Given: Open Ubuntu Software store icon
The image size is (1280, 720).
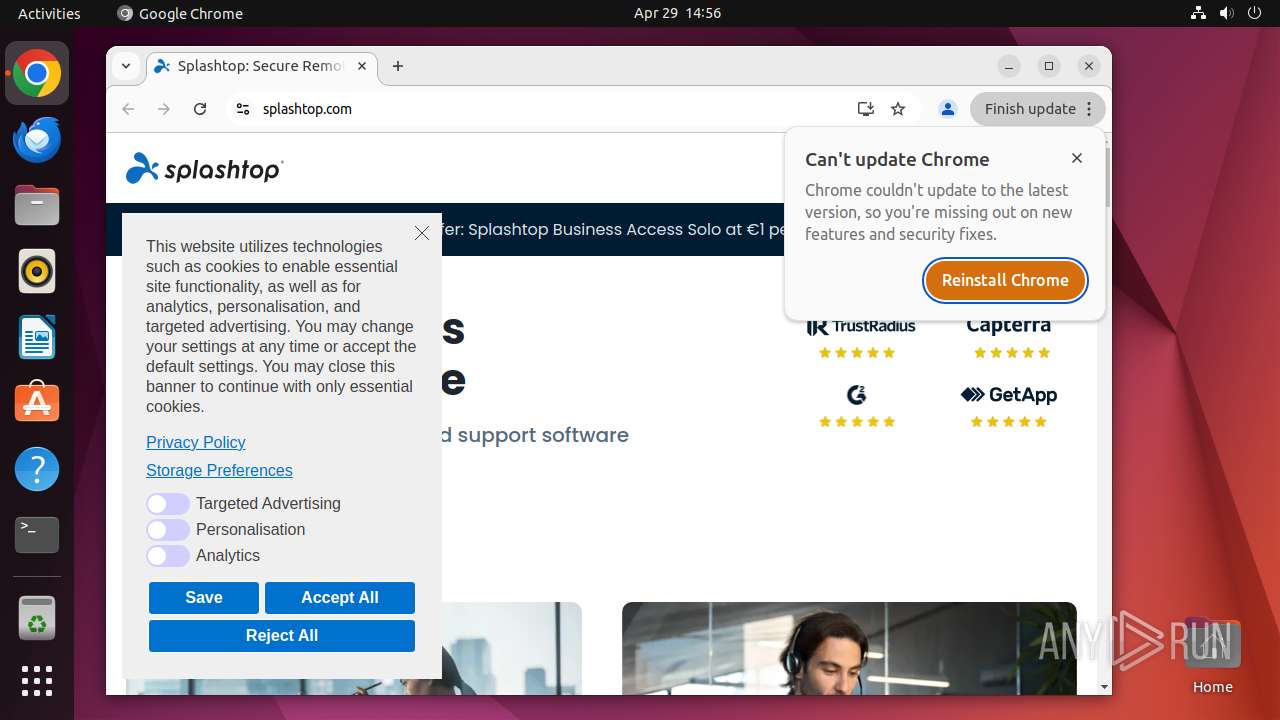Looking at the screenshot, I should pos(37,403).
